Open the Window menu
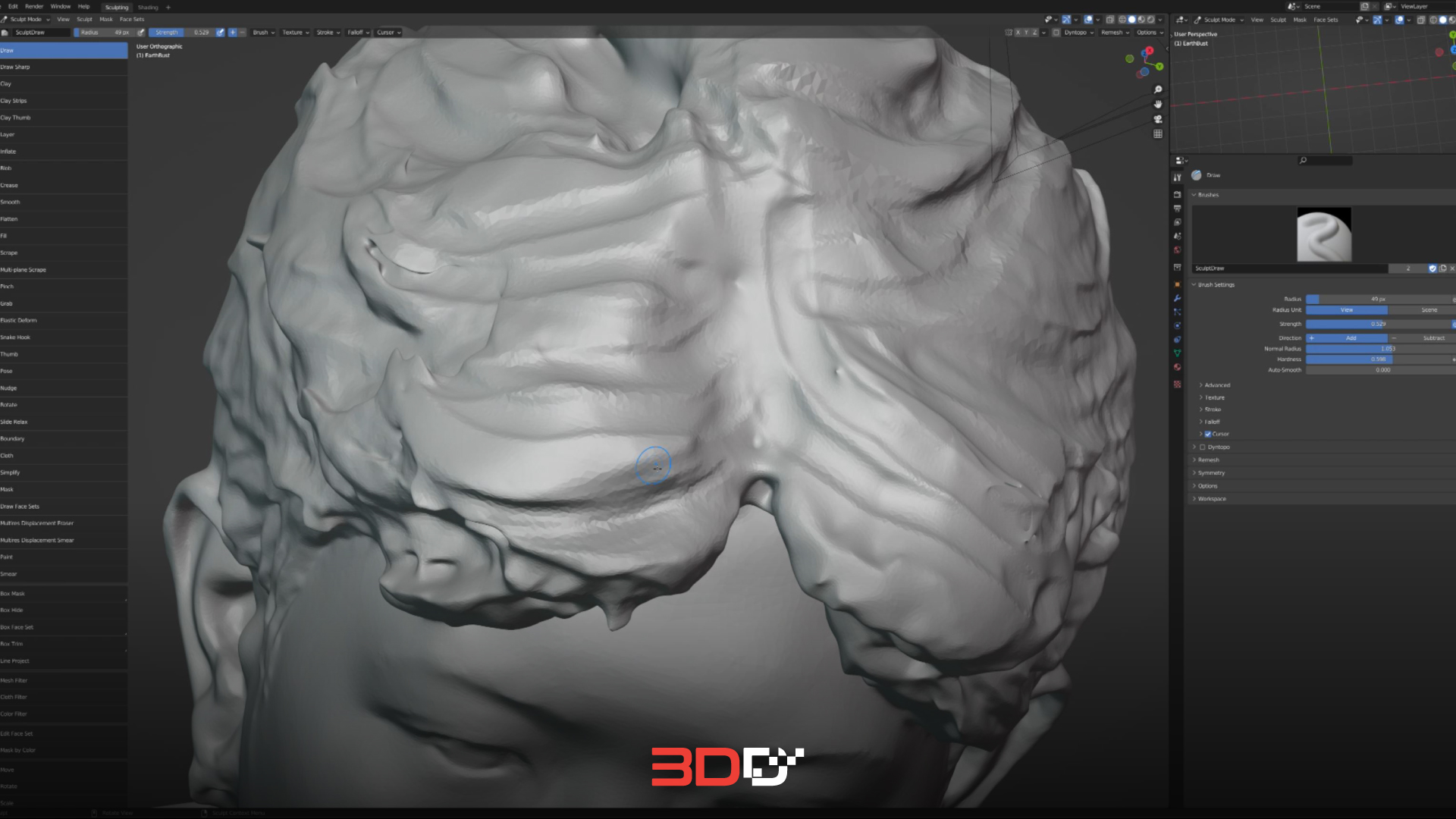Screen dimensions: 1456x819 (x=61, y=6)
